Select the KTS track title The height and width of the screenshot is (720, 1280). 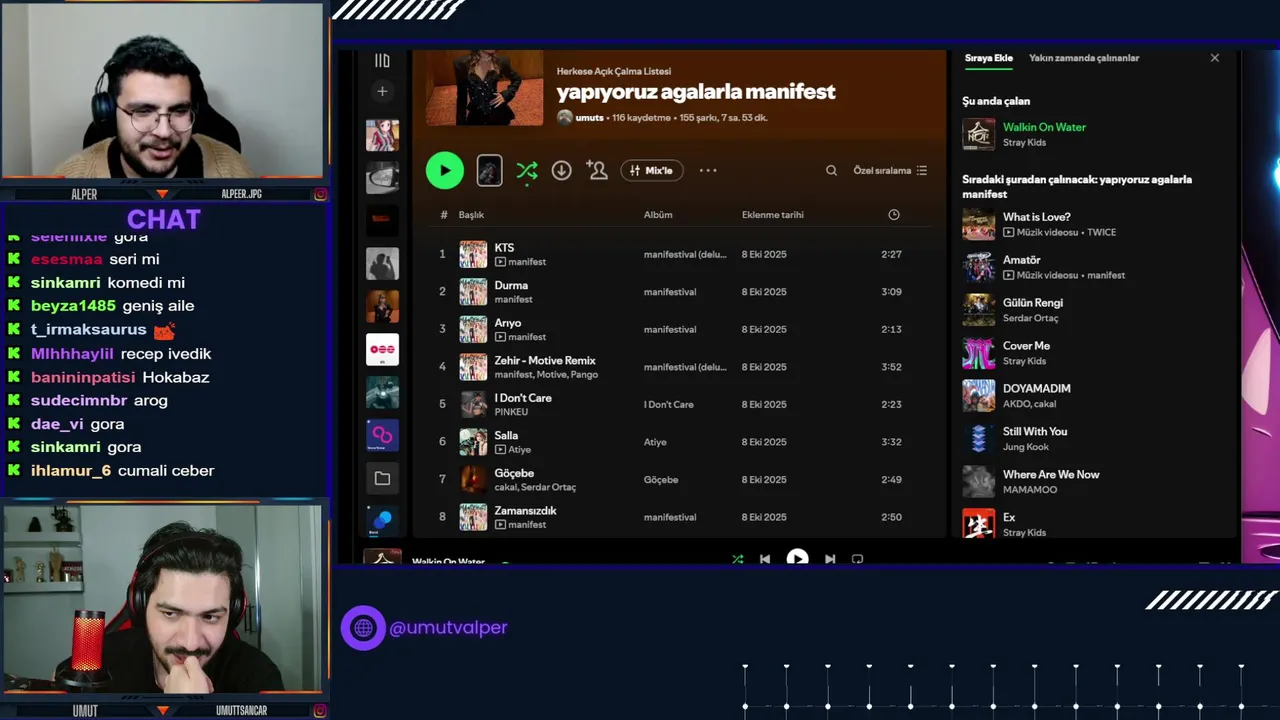[504, 248]
